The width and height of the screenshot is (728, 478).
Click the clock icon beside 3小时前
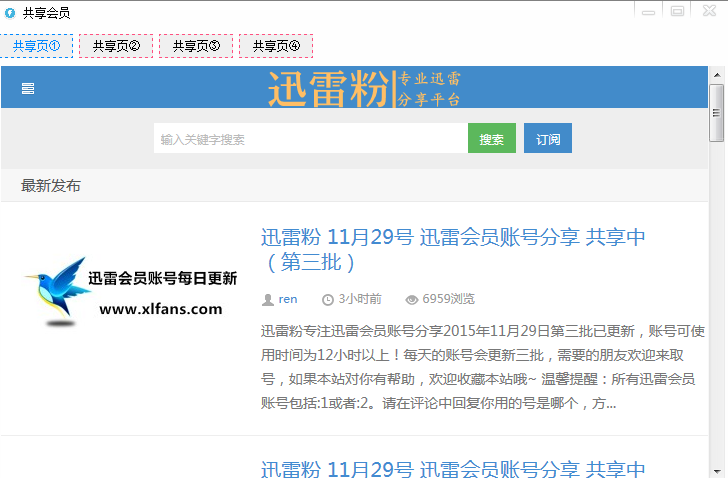(328, 300)
